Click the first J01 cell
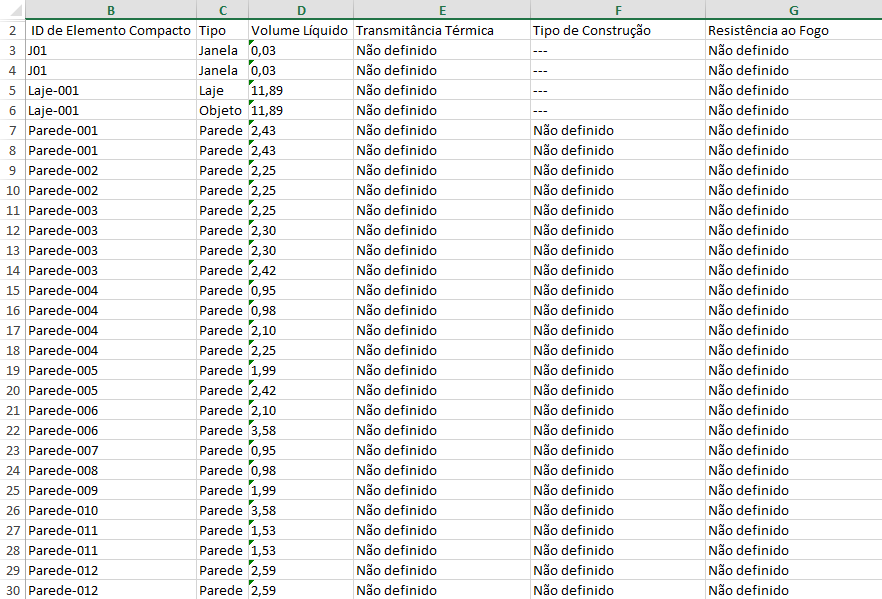The height and width of the screenshot is (599, 882). [111, 51]
